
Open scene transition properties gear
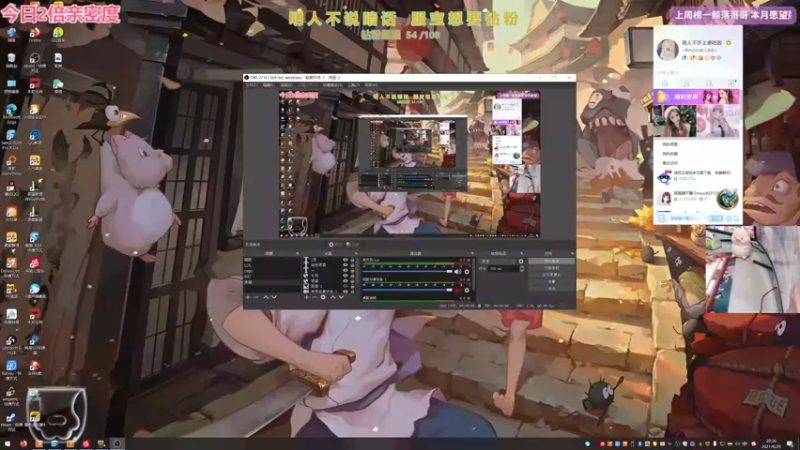[x=521, y=262]
